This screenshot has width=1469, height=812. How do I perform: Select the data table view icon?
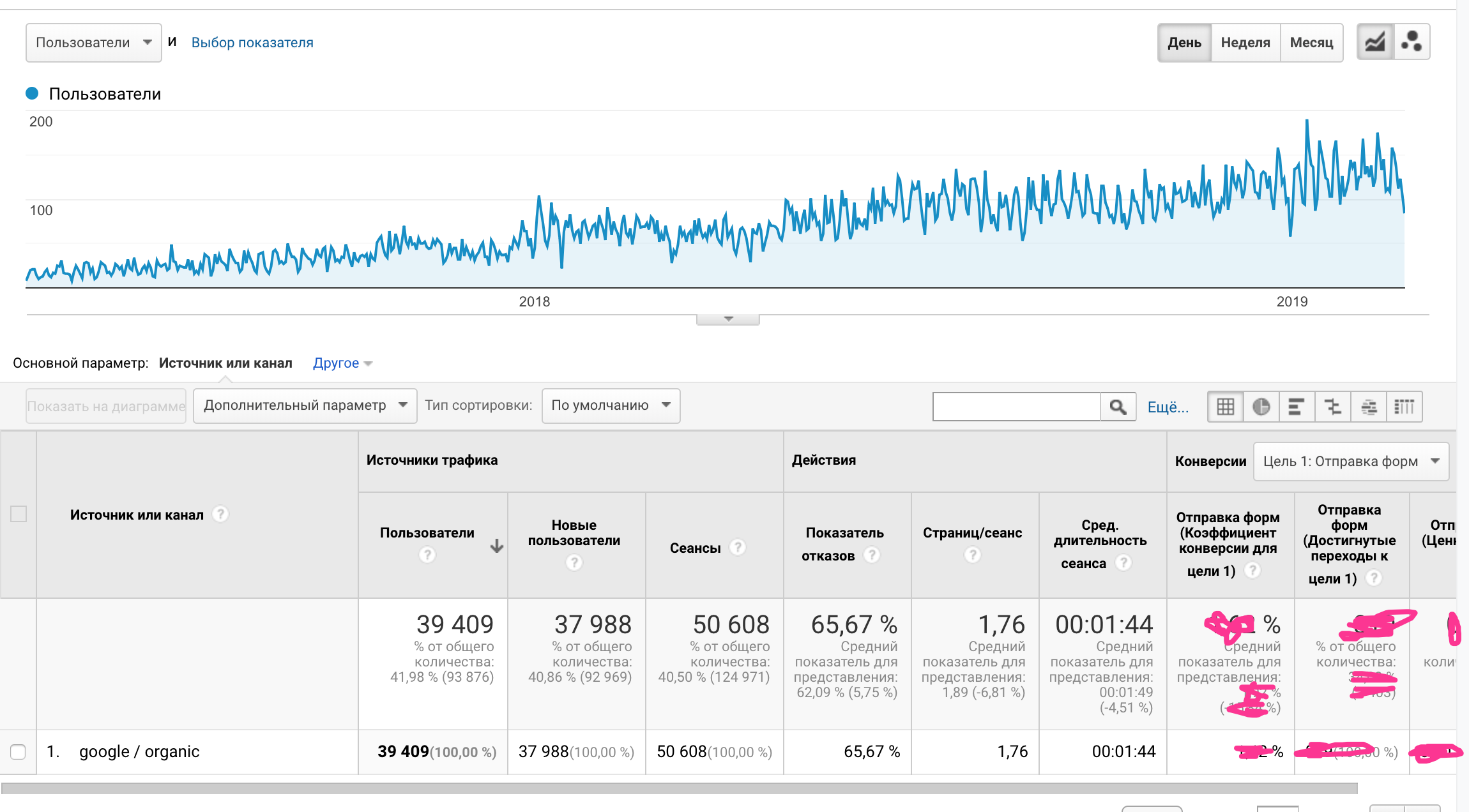point(1225,407)
